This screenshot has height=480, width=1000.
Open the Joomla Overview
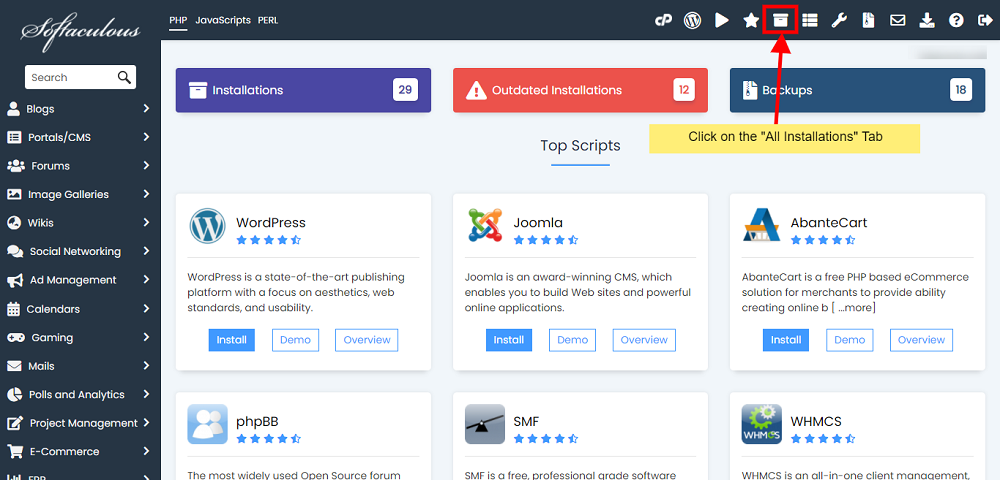click(x=644, y=340)
